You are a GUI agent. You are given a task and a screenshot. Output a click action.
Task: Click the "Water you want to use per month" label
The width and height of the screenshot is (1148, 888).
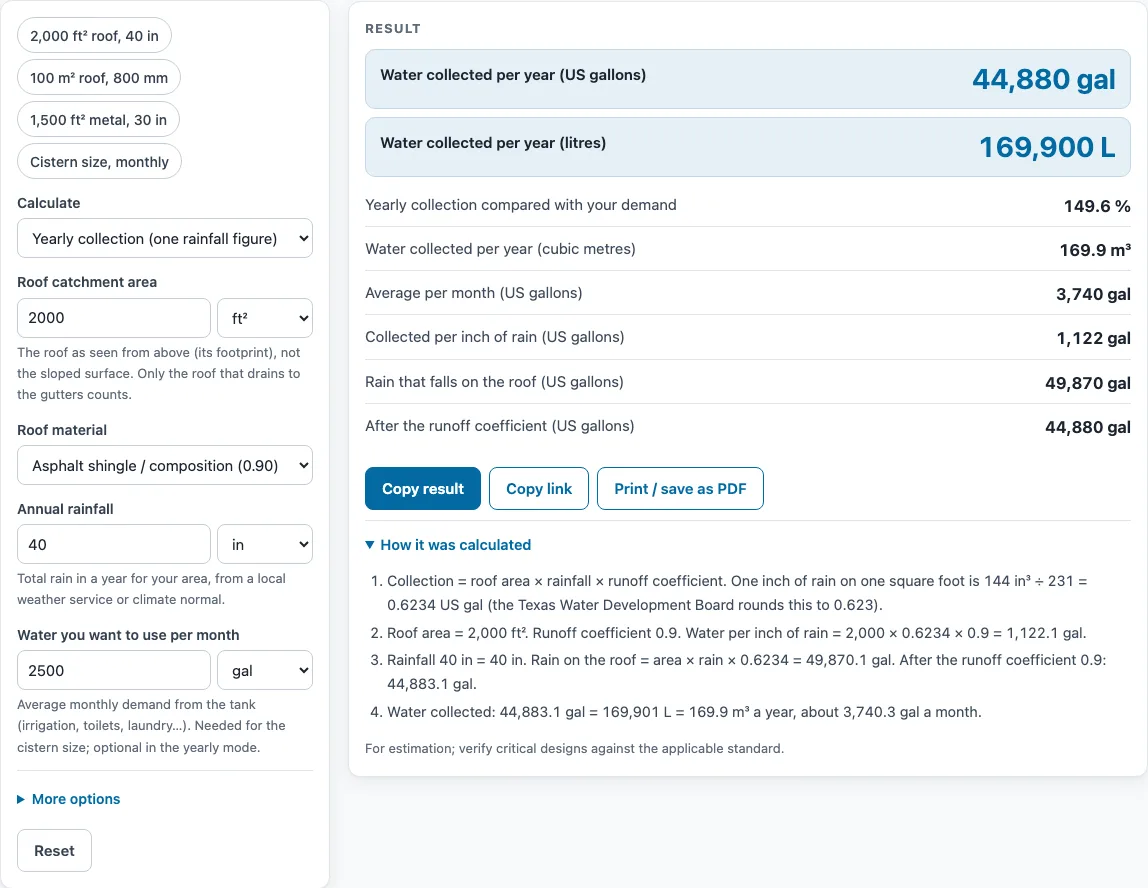point(128,635)
